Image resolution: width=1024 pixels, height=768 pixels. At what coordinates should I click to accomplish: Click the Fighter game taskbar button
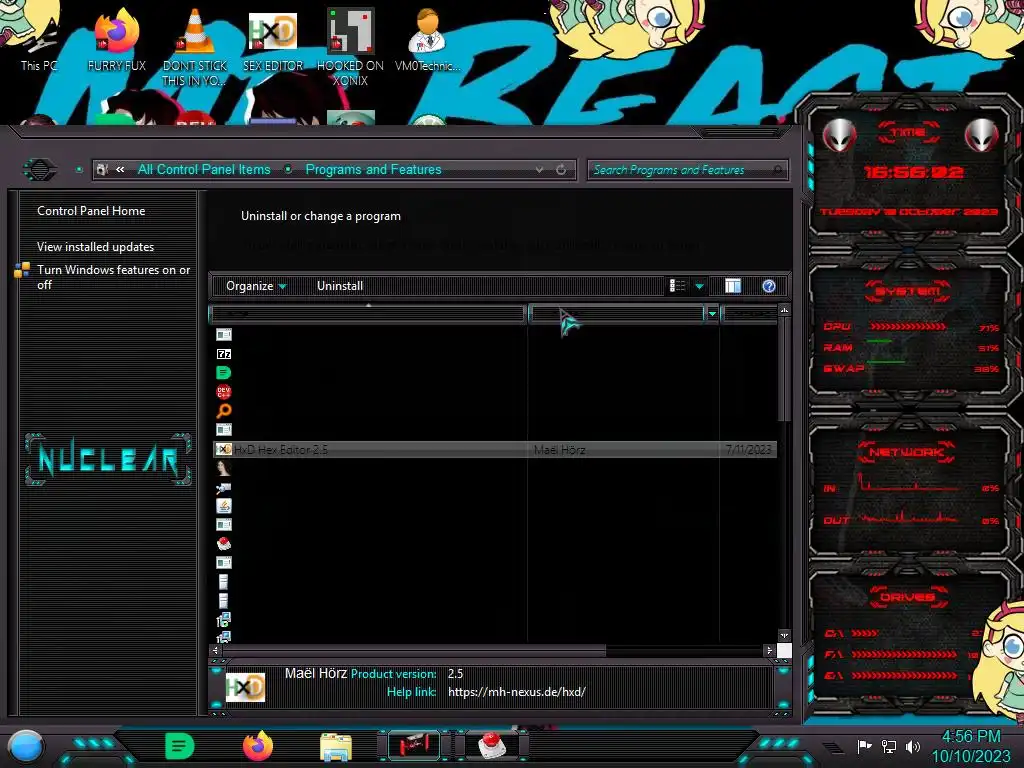point(413,745)
